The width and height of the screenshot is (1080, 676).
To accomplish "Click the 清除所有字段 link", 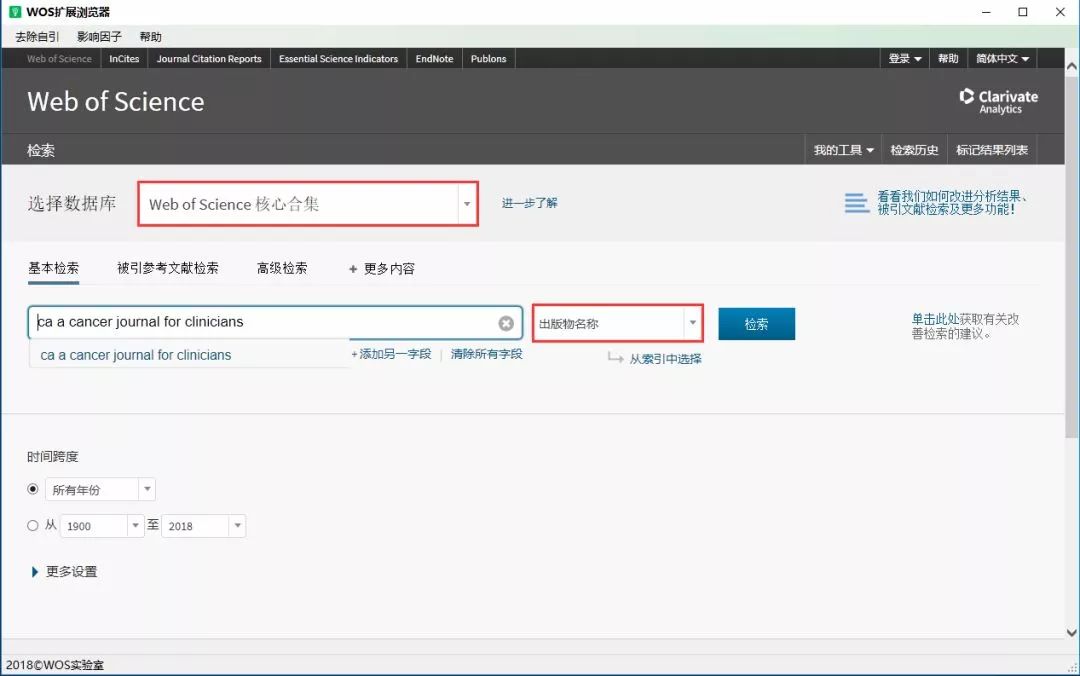I will pyautogui.click(x=486, y=354).
